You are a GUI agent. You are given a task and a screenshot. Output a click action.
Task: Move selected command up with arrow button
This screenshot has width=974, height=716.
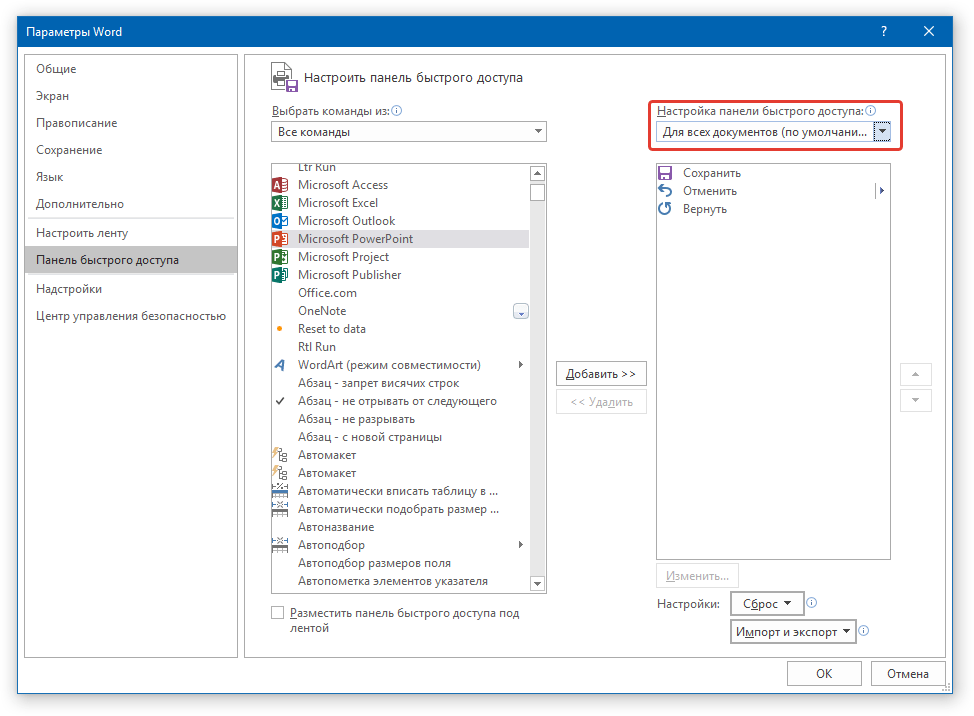tap(916, 374)
